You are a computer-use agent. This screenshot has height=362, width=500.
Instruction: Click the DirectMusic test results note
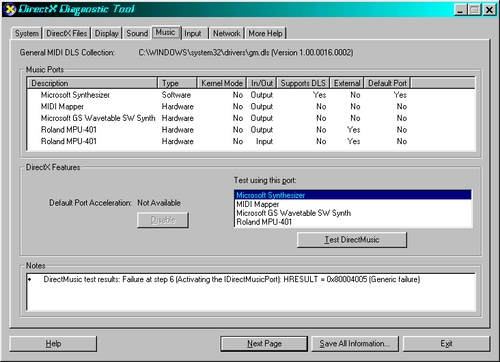pos(231,279)
